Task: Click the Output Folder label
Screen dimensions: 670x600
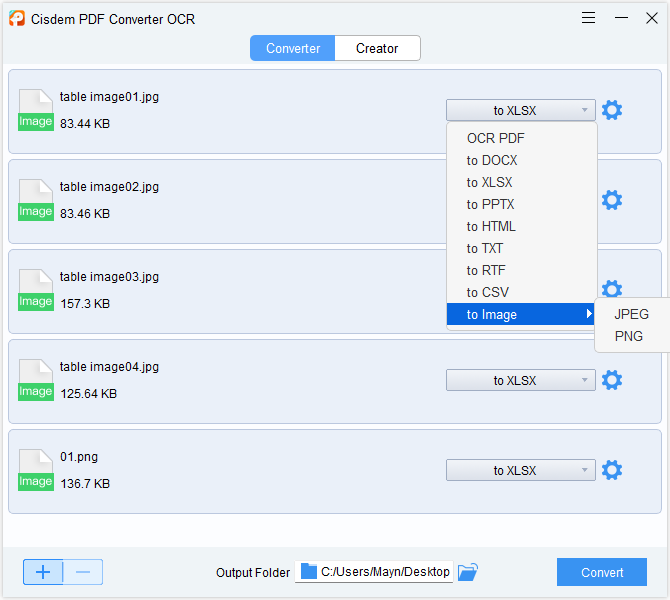Action: (x=253, y=573)
